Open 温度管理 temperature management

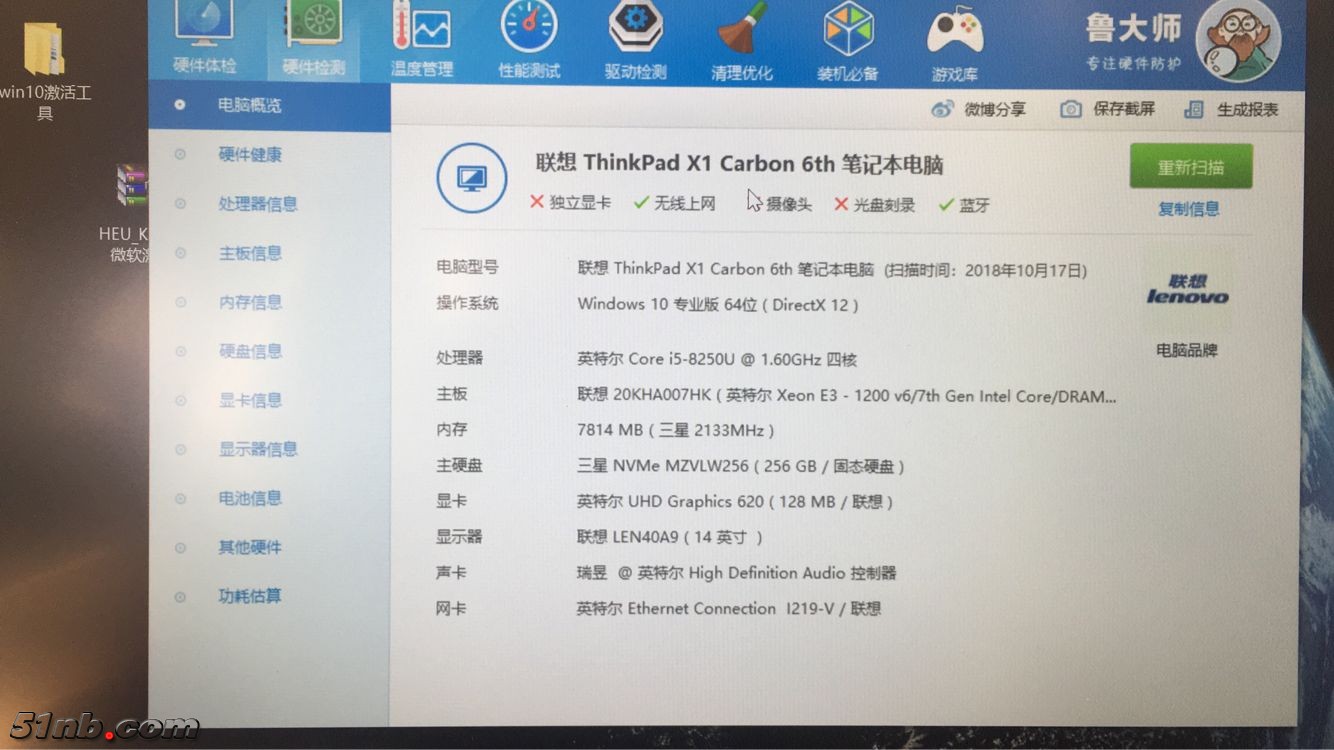(x=423, y=40)
